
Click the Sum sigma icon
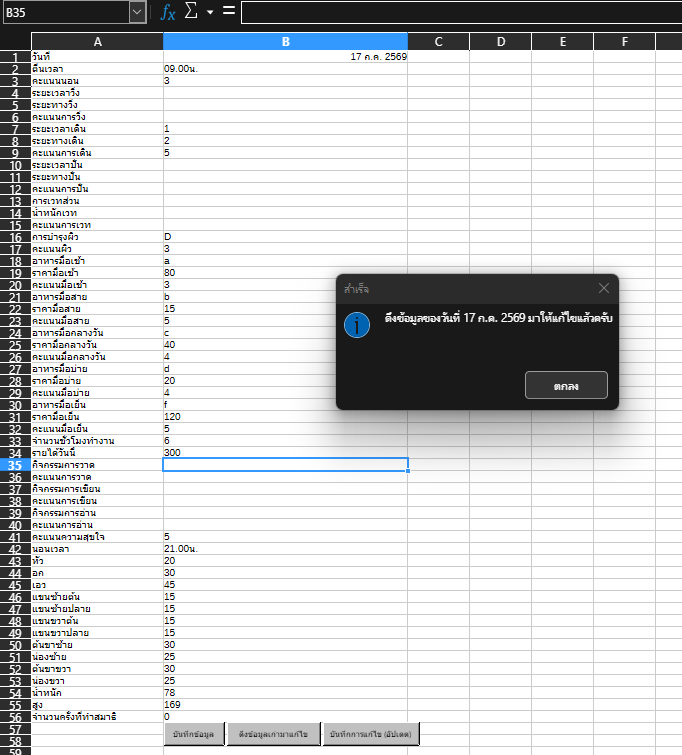point(191,11)
